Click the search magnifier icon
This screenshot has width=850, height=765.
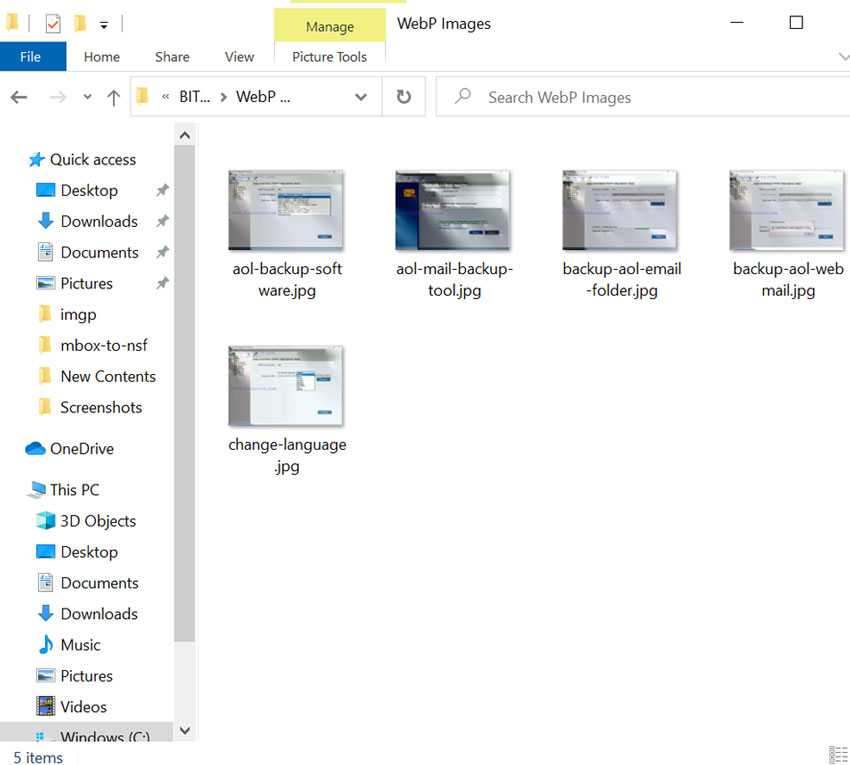point(462,97)
